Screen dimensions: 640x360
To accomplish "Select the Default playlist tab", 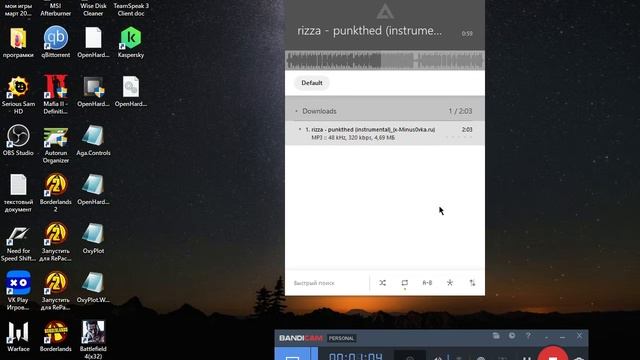I will pos(312,83).
